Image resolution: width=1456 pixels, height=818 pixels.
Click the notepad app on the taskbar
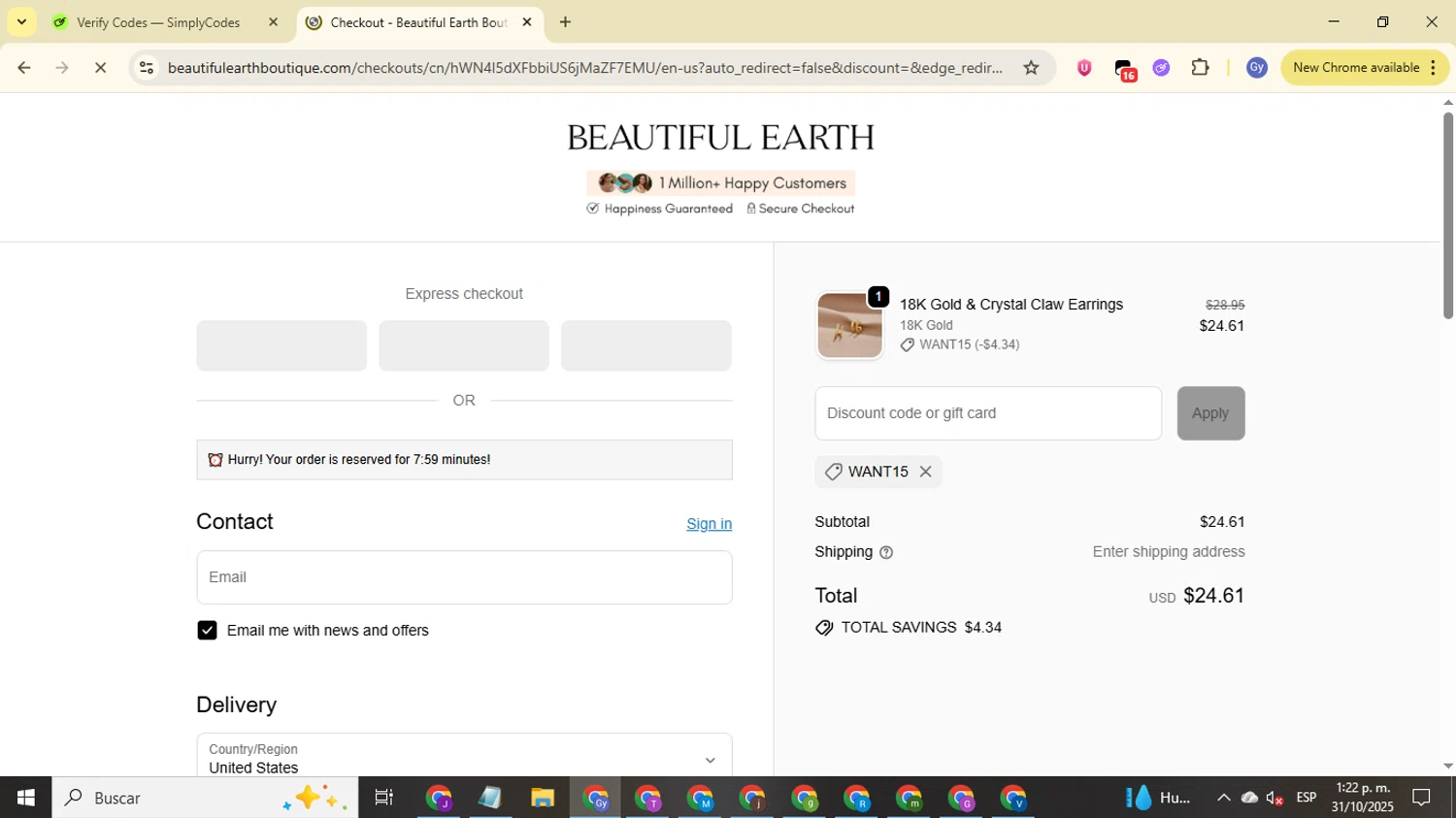tap(490, 798)
